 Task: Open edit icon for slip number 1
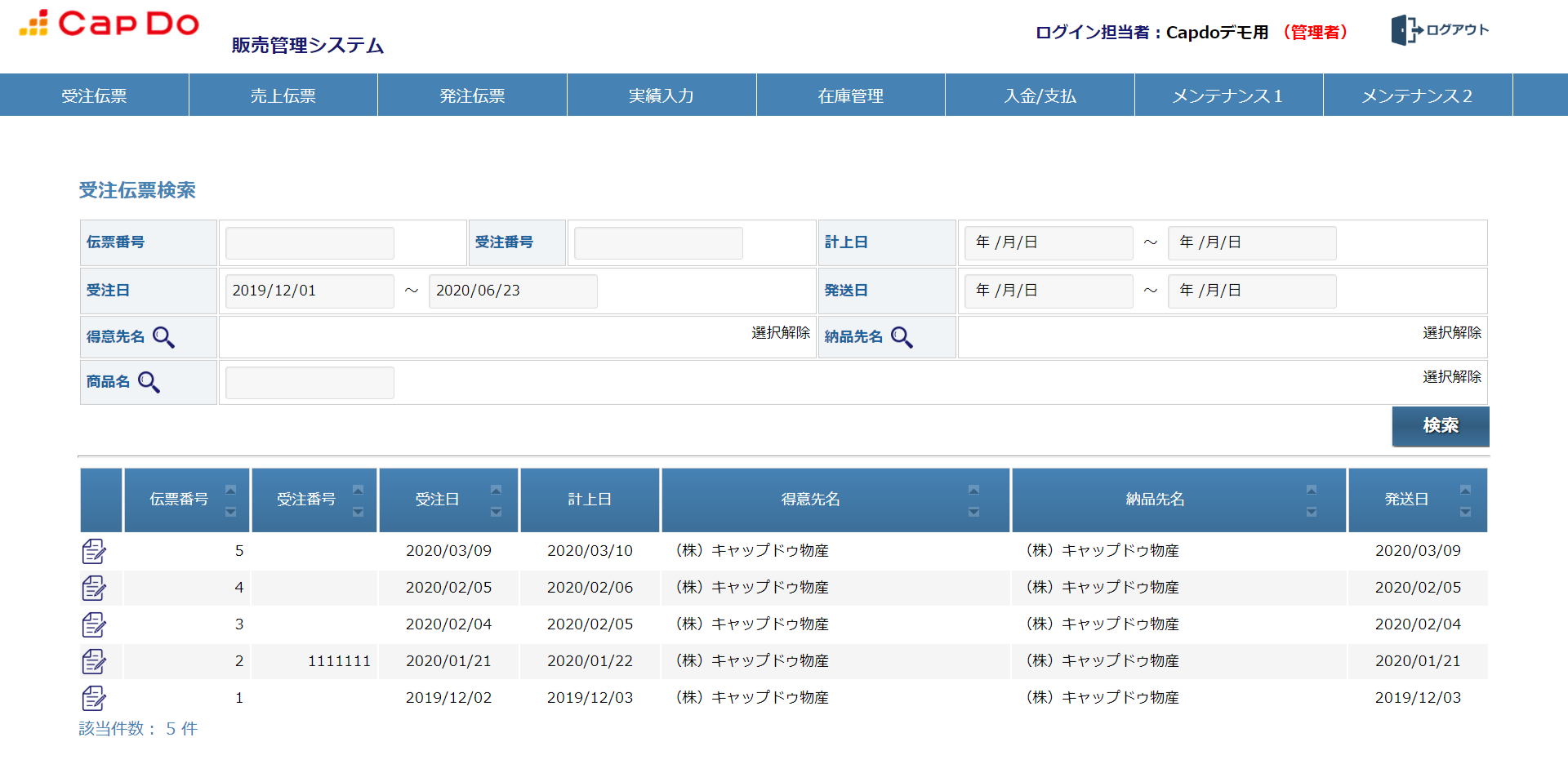point(94,698)
